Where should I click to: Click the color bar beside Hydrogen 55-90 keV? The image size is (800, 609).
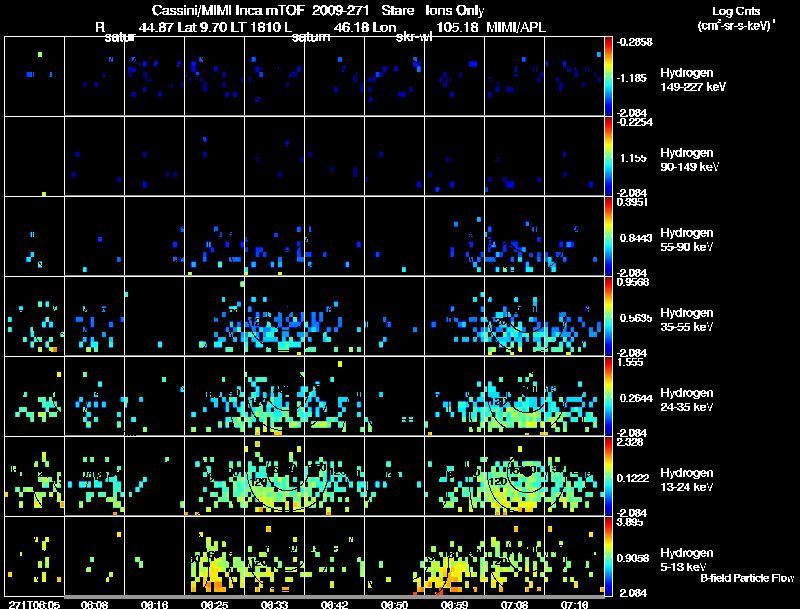click(x=608, y=236)
